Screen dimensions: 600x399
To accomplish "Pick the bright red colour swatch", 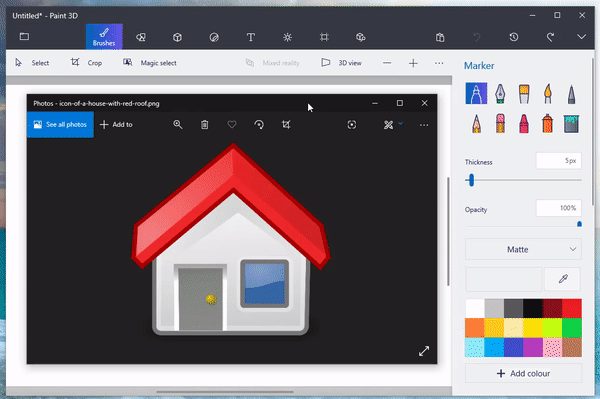I will 572,309.
